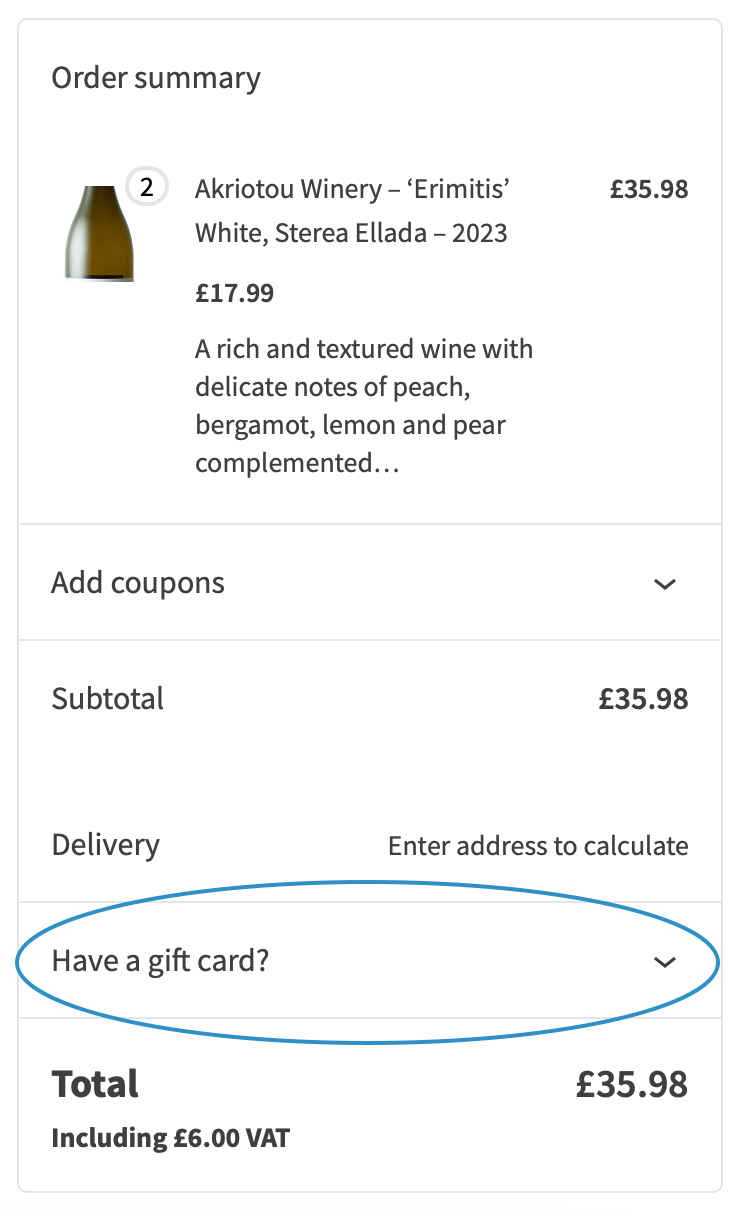The width and height of the screenshot is (742, 1216).
Task: Click the 'Including £6.00 VAT' note
Action: click(x=170, y=1138)
